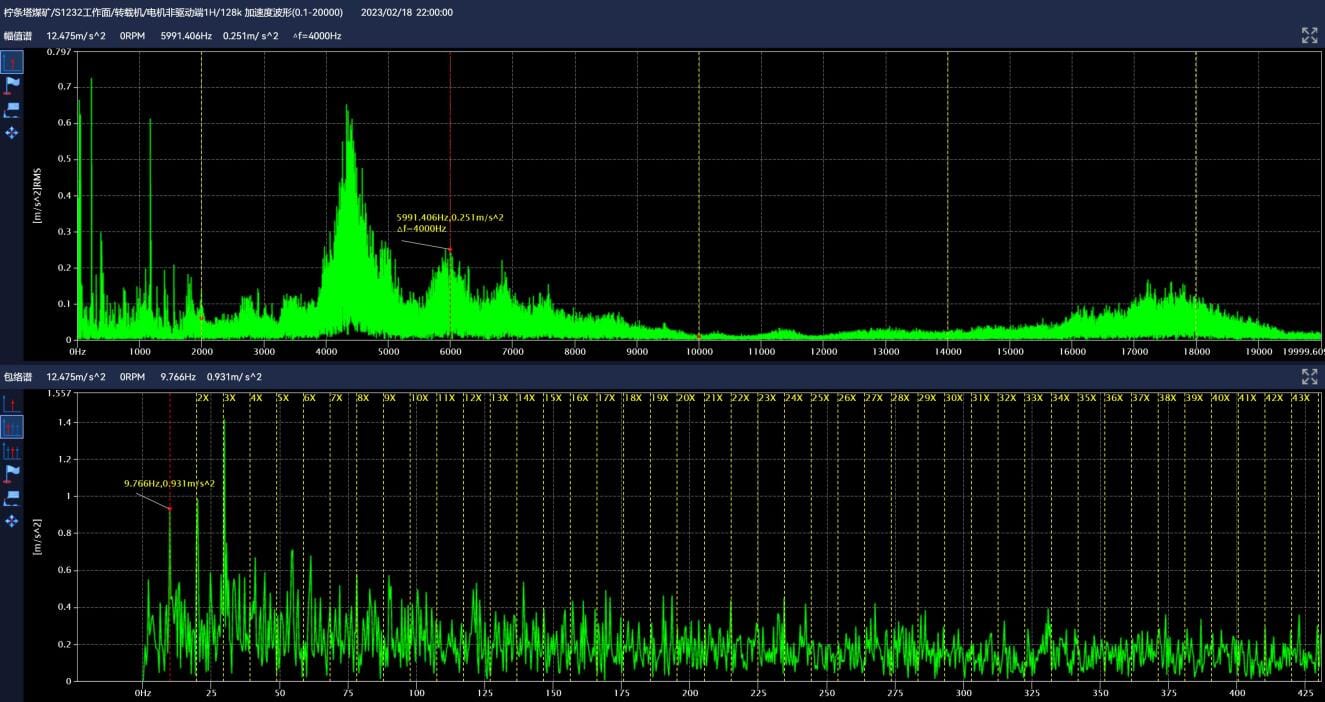Select single cursor tool in amplitude spectrum panel
The image size is (1325, 702).
click(x=12, y=63)
